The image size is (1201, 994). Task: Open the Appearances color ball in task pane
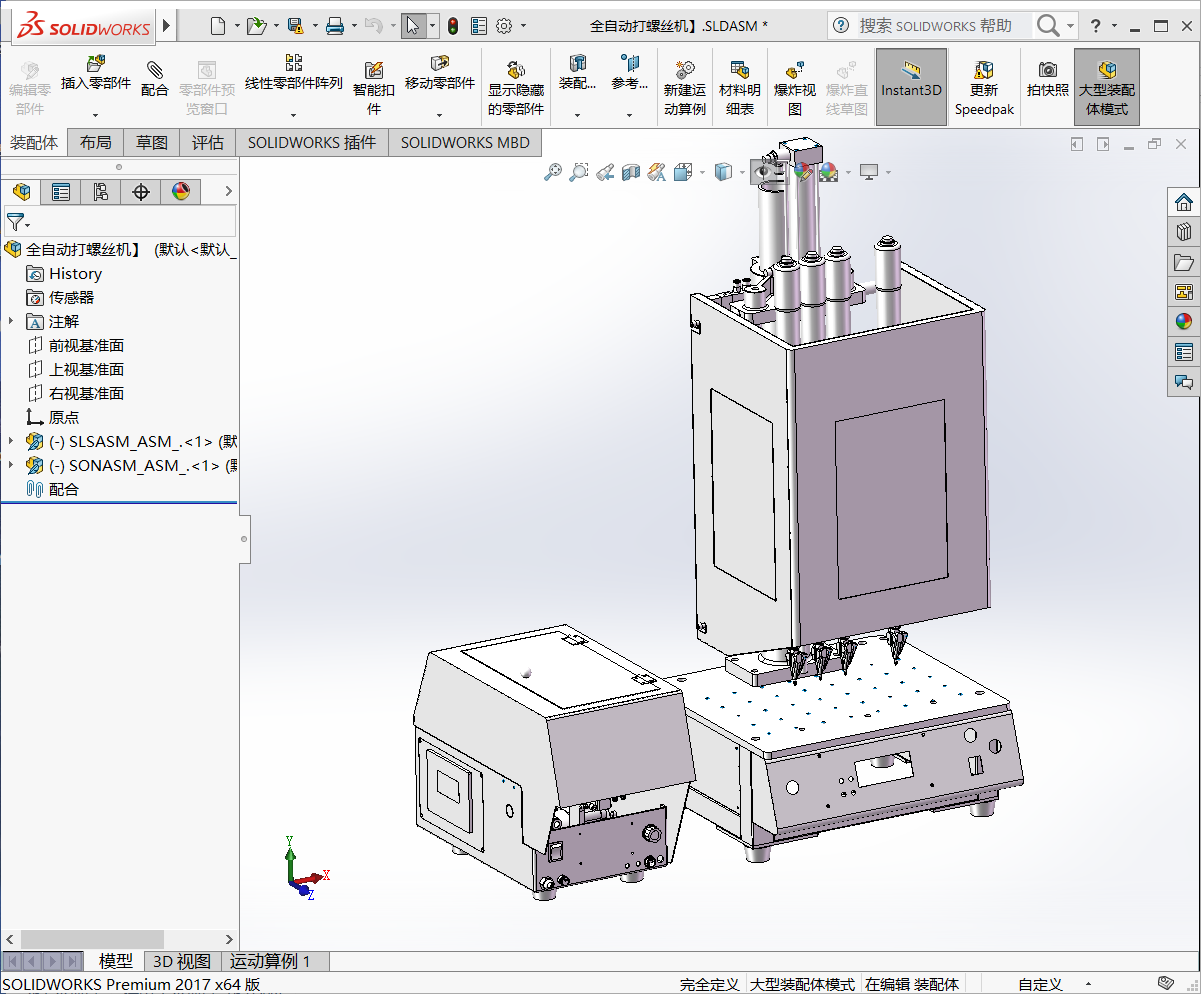(1184, 321)
